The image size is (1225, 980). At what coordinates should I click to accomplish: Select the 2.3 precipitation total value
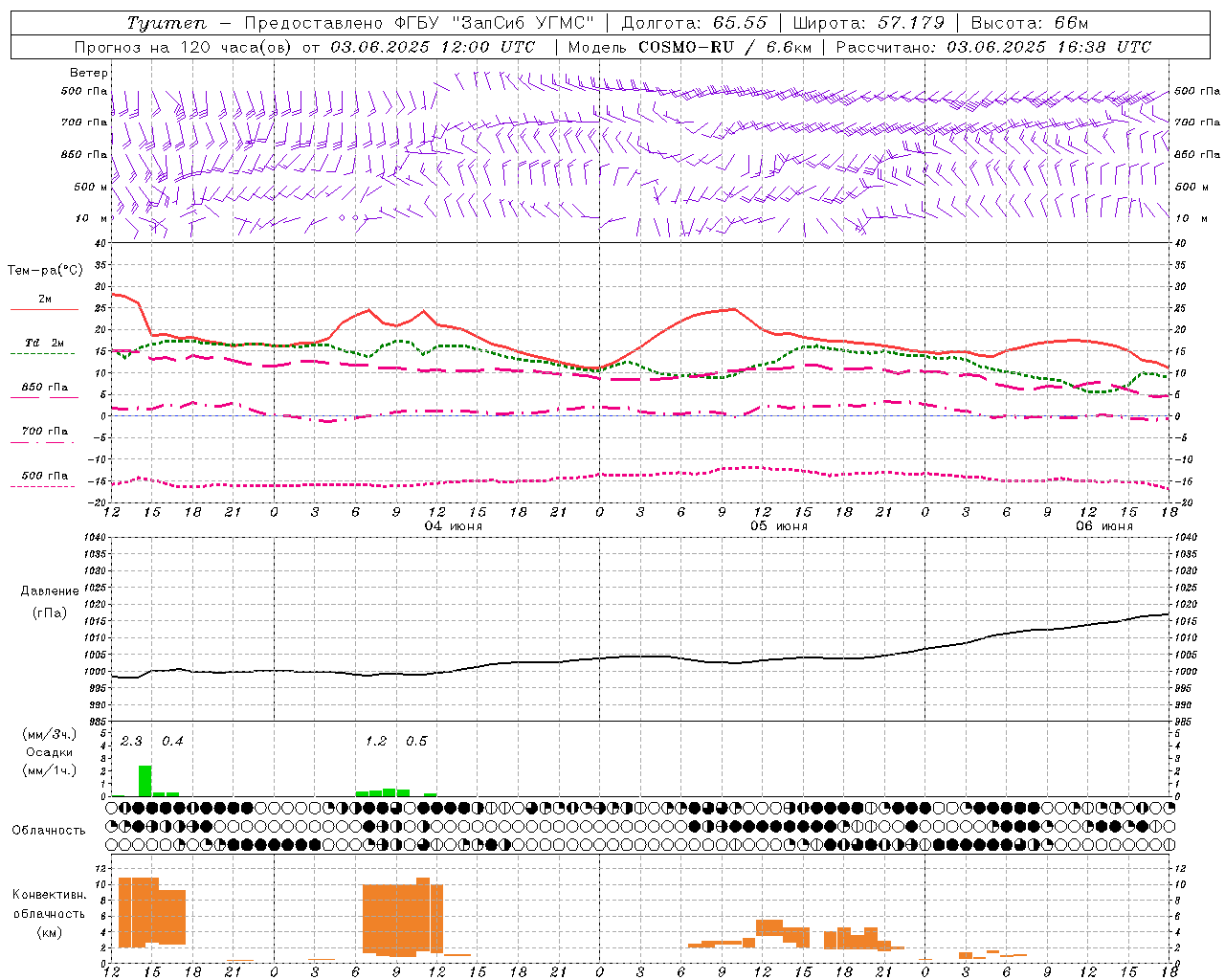click(131, 741)
